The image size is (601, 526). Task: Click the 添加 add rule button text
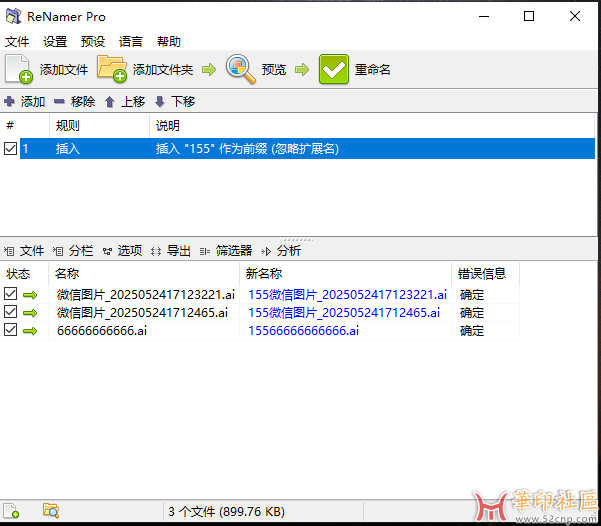pos(33,102)
